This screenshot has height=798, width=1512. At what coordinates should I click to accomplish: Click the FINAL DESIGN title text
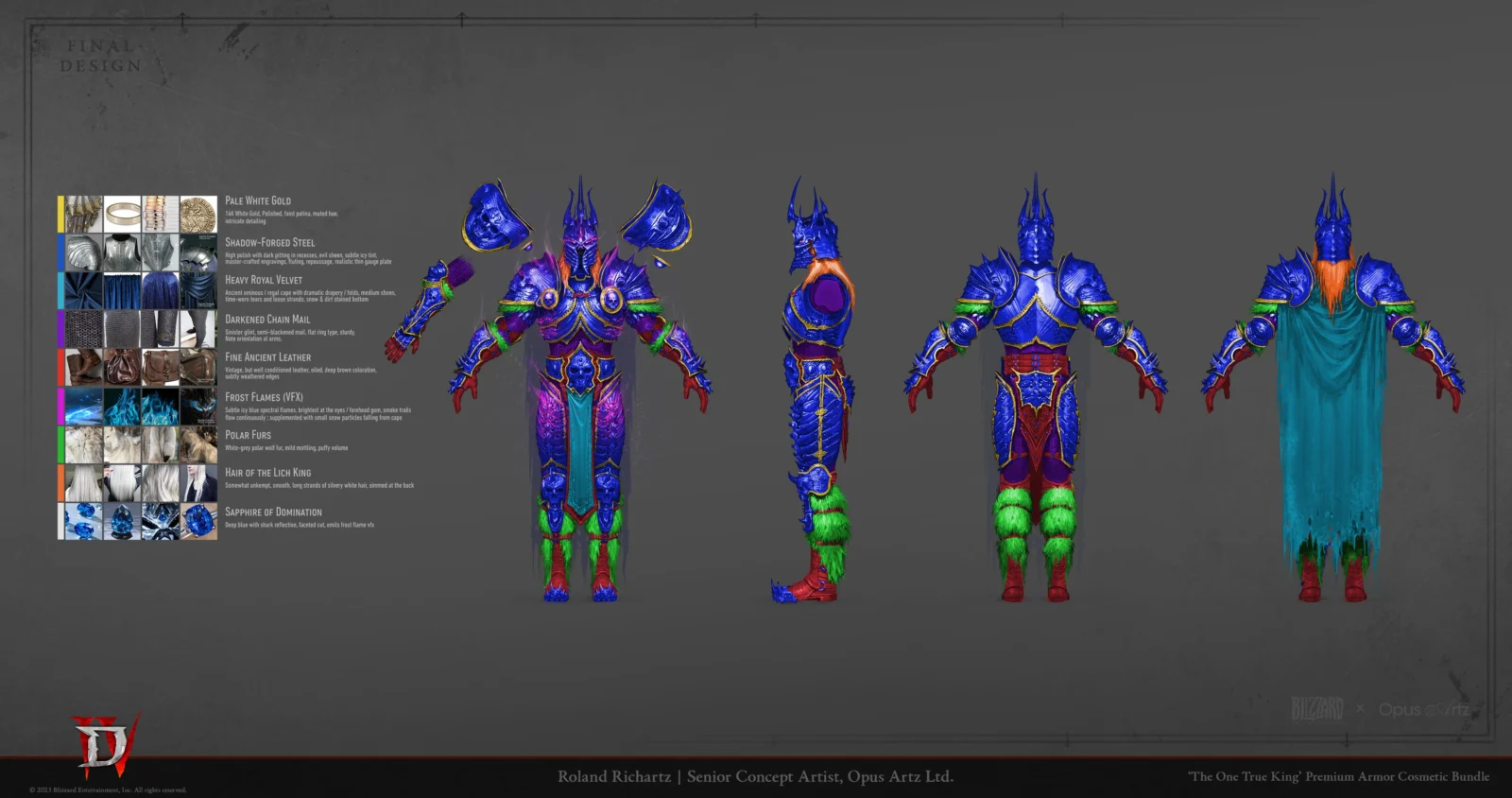click(101, 56)
